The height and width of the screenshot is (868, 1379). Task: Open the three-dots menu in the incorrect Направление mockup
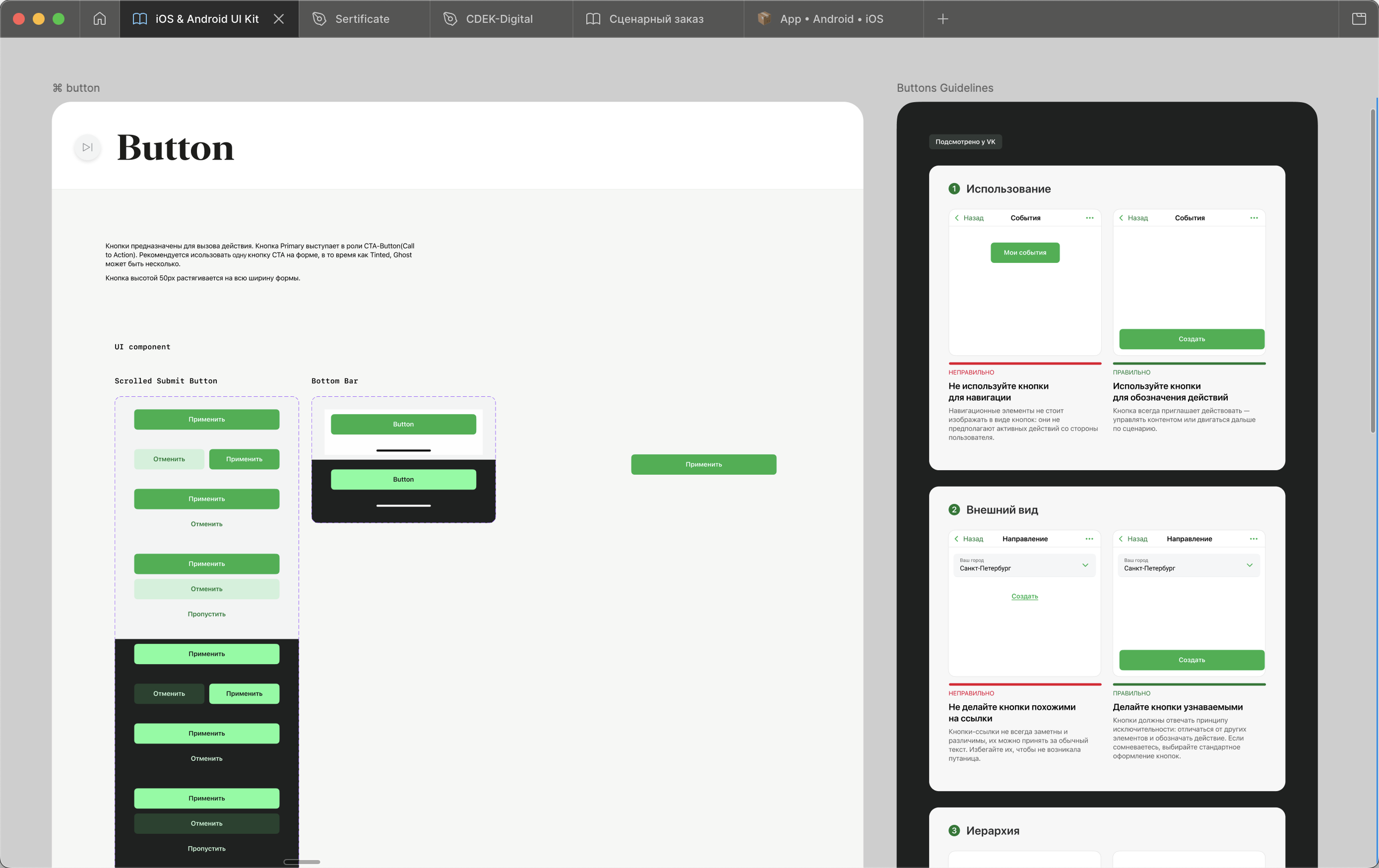click(1089, 539)
